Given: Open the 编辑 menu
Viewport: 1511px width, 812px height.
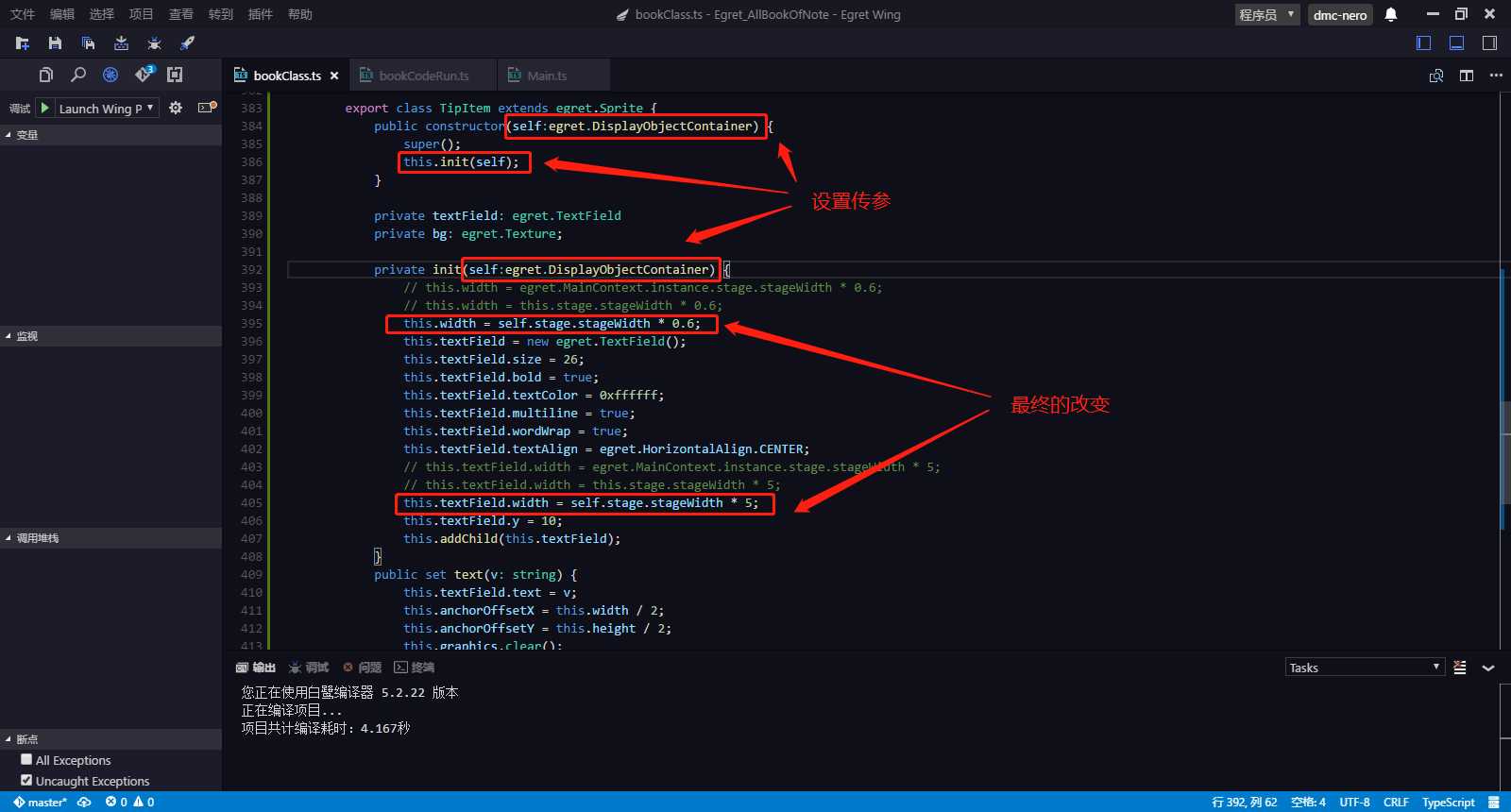Looking at the screenshot, I should coord(62,14).
